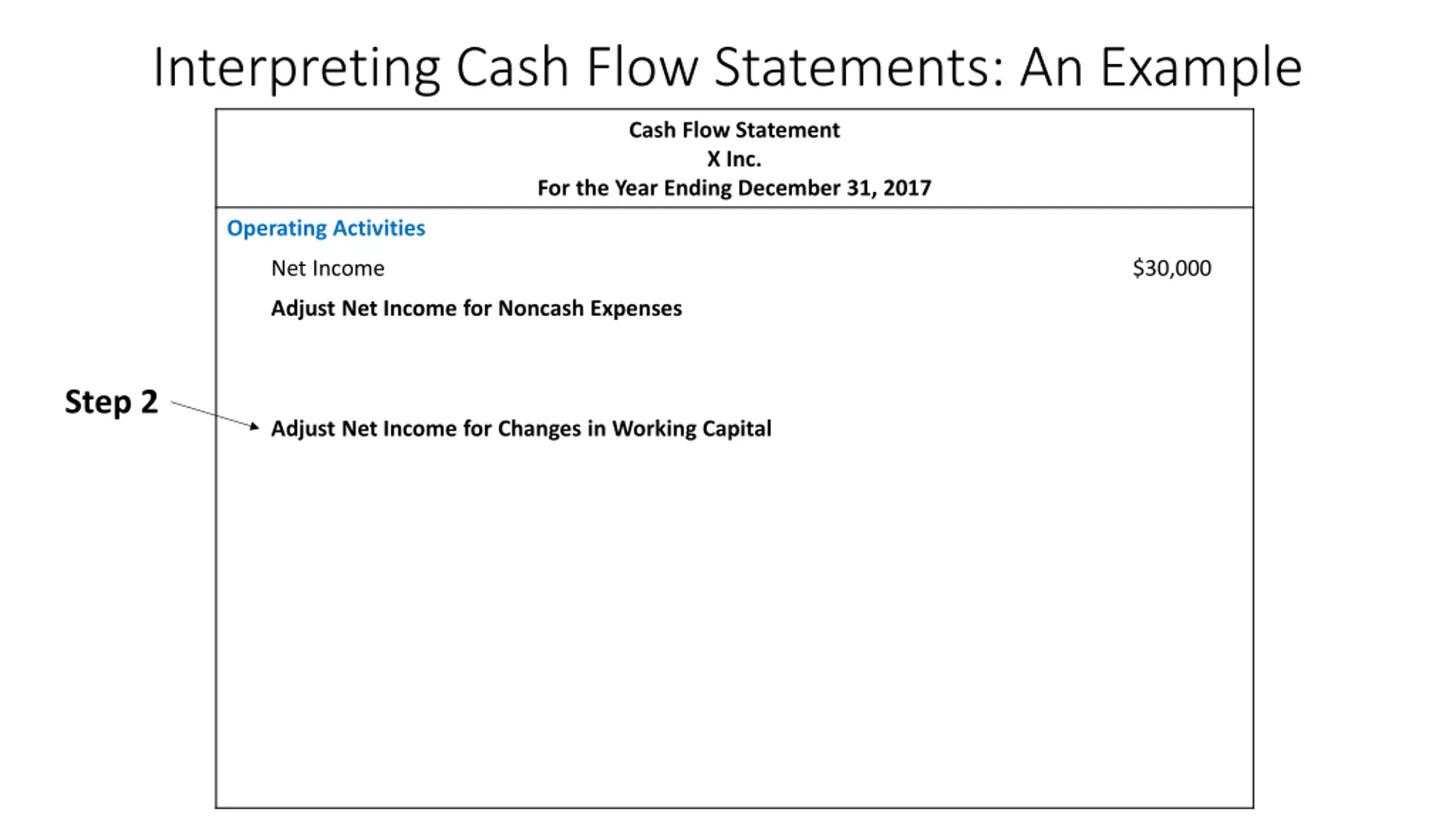Screen dimensions: 1456x819
Task: Click the word Noncash in the bold heading
Action: tap(541, 308)
